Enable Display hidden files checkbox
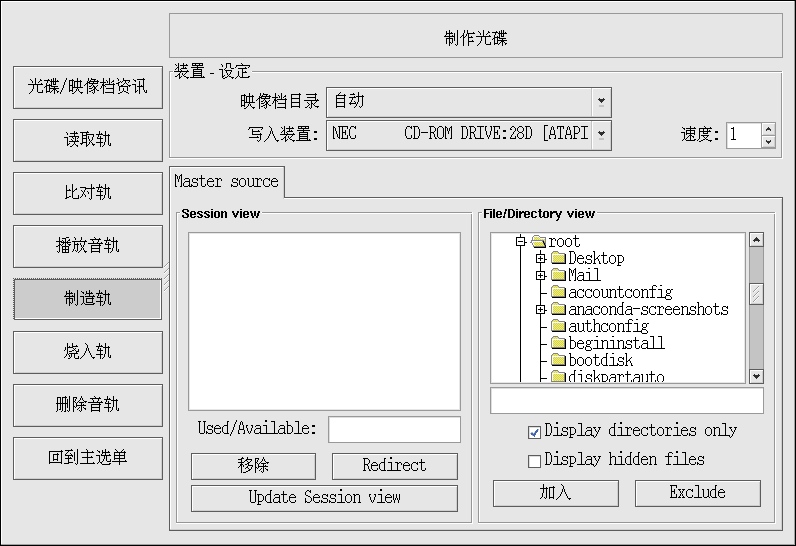 coord(534,460)
